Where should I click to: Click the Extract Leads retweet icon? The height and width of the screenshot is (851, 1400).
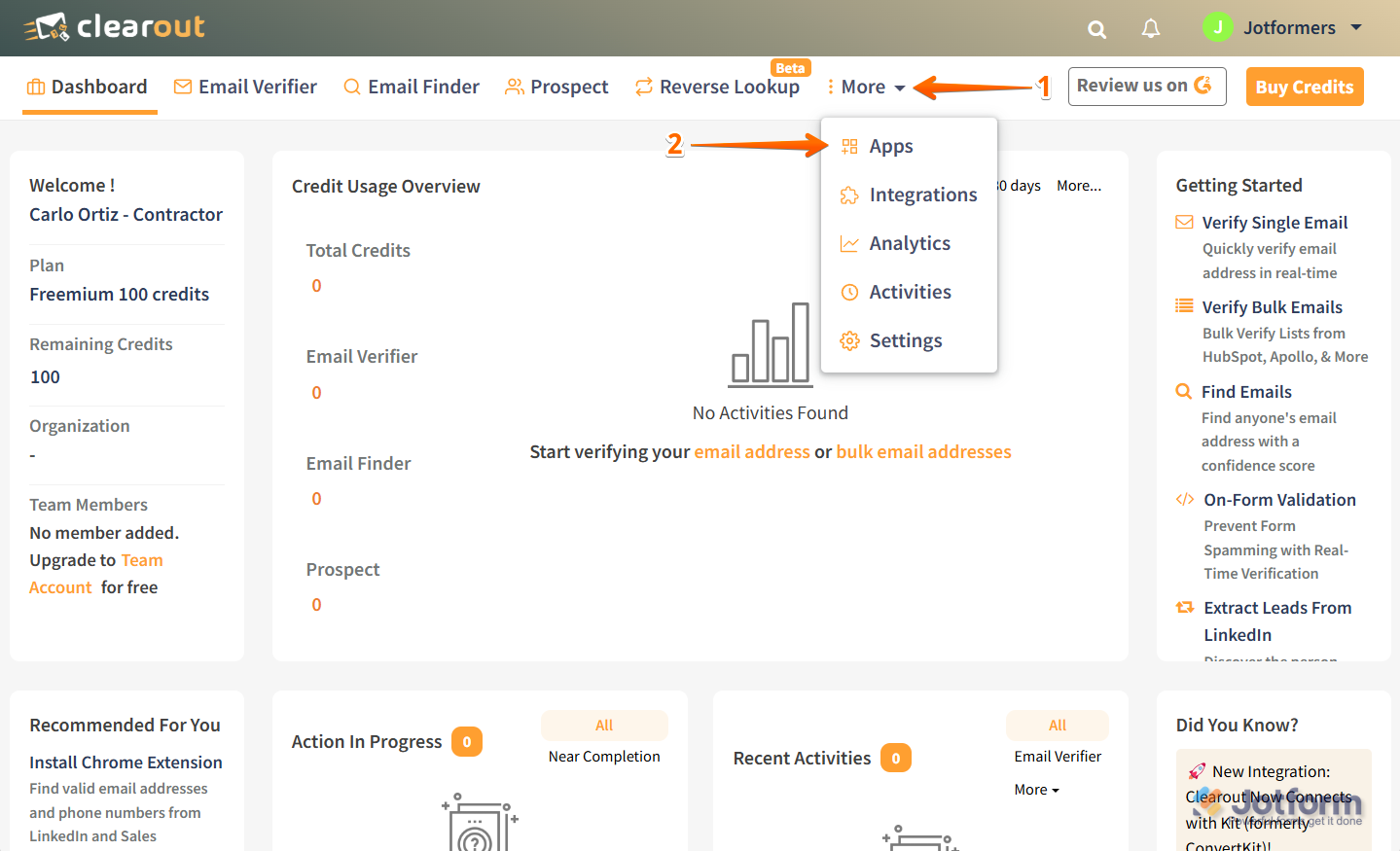[x=1185, y=607]
